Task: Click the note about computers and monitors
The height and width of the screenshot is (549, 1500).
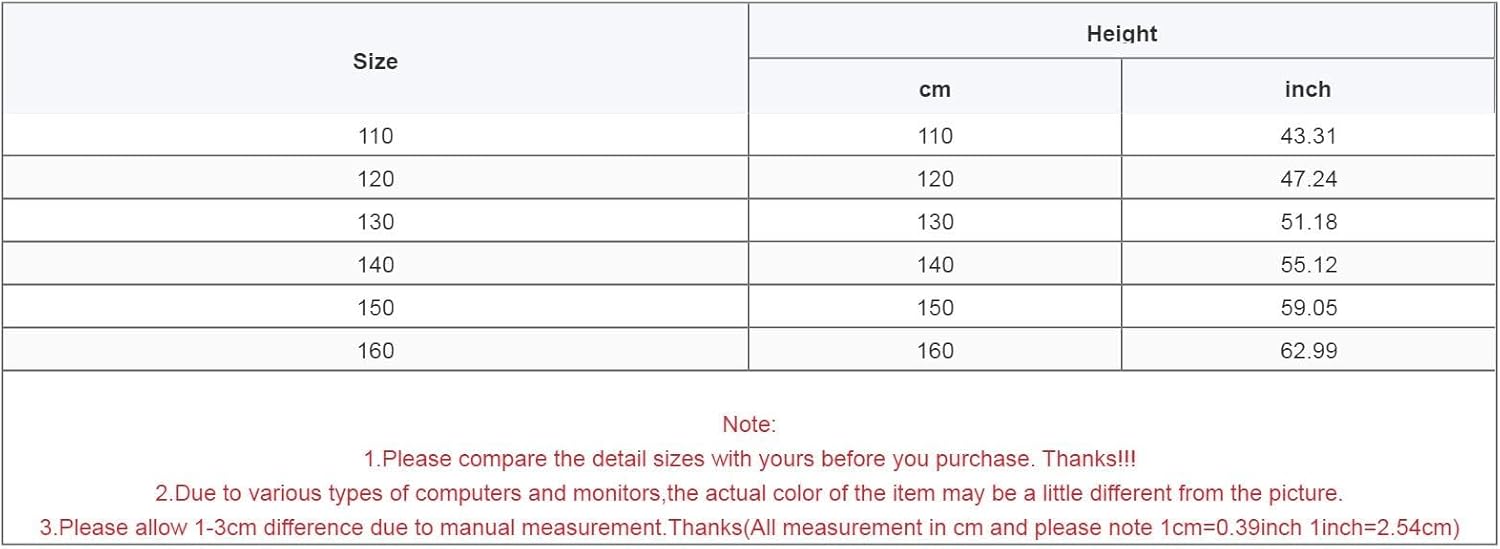Action: 749,493
